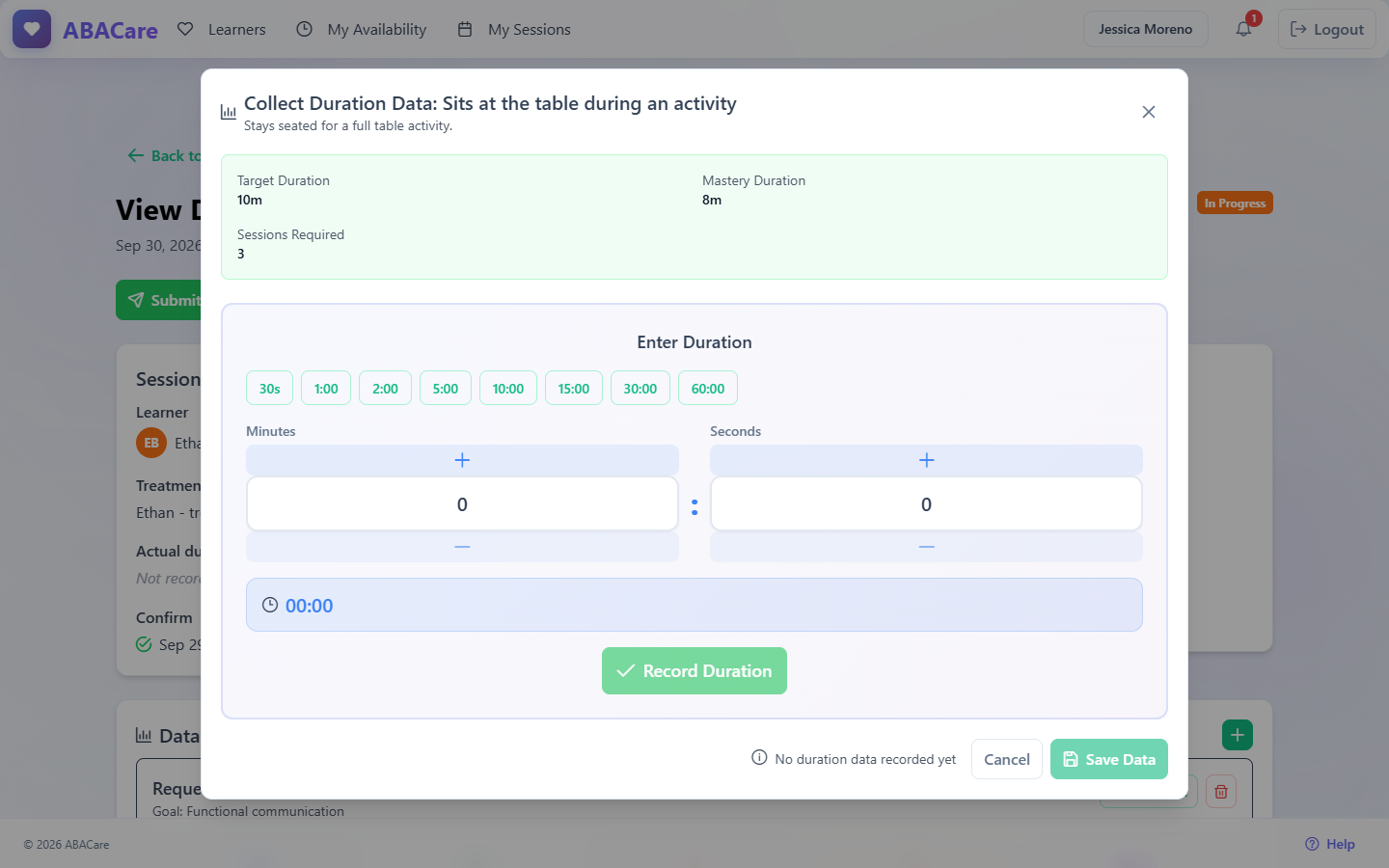1389x868 pixels.
Task: Click the ABACare brand name
Action: coord(110,30)
